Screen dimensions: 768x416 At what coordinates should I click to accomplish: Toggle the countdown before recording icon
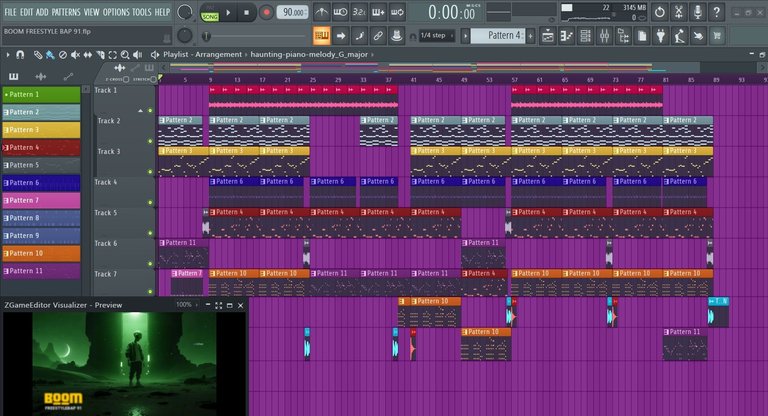359,12
